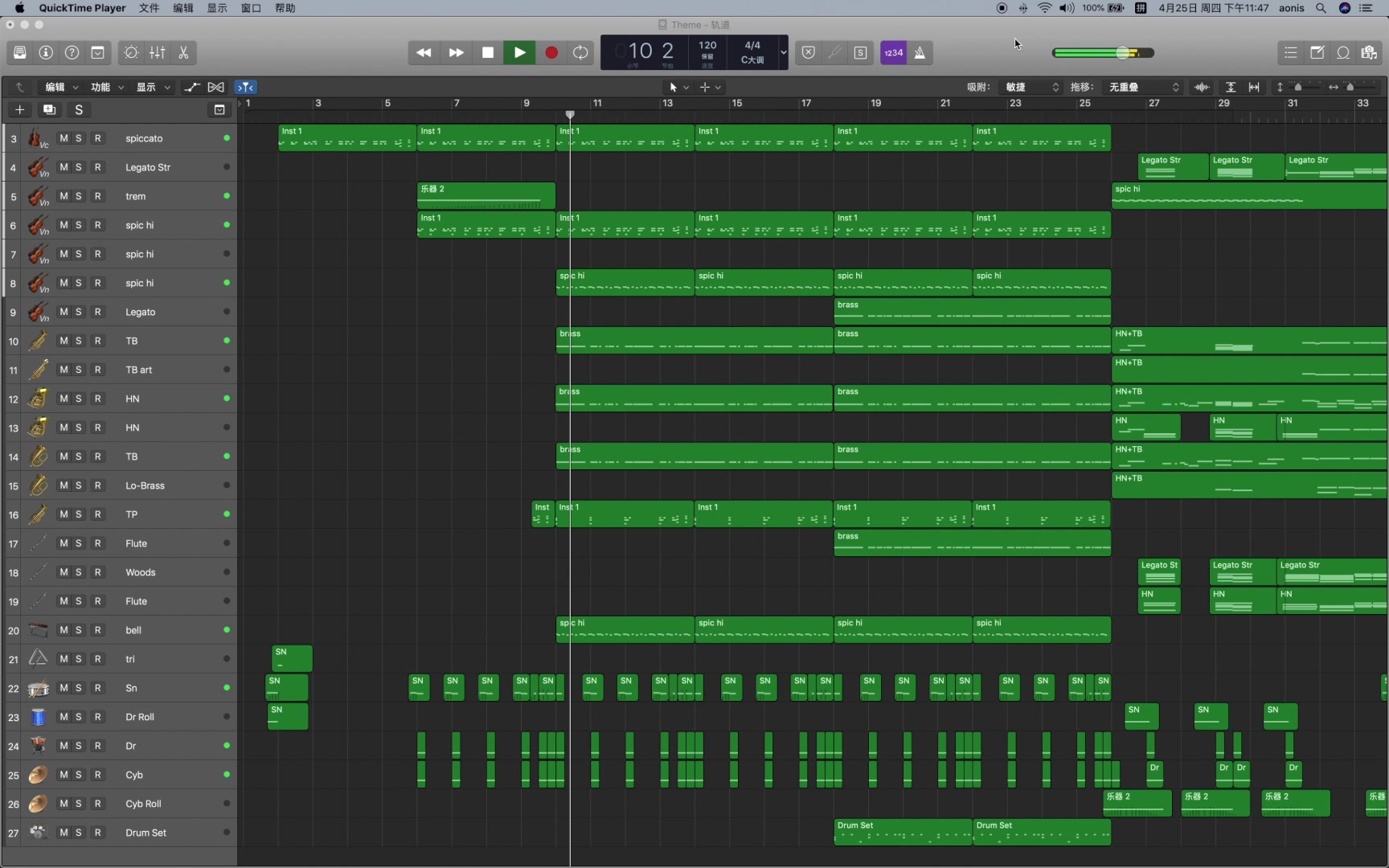
Task: Open the 拖移 drag mode dropdown
Action: coord(1144,87)
